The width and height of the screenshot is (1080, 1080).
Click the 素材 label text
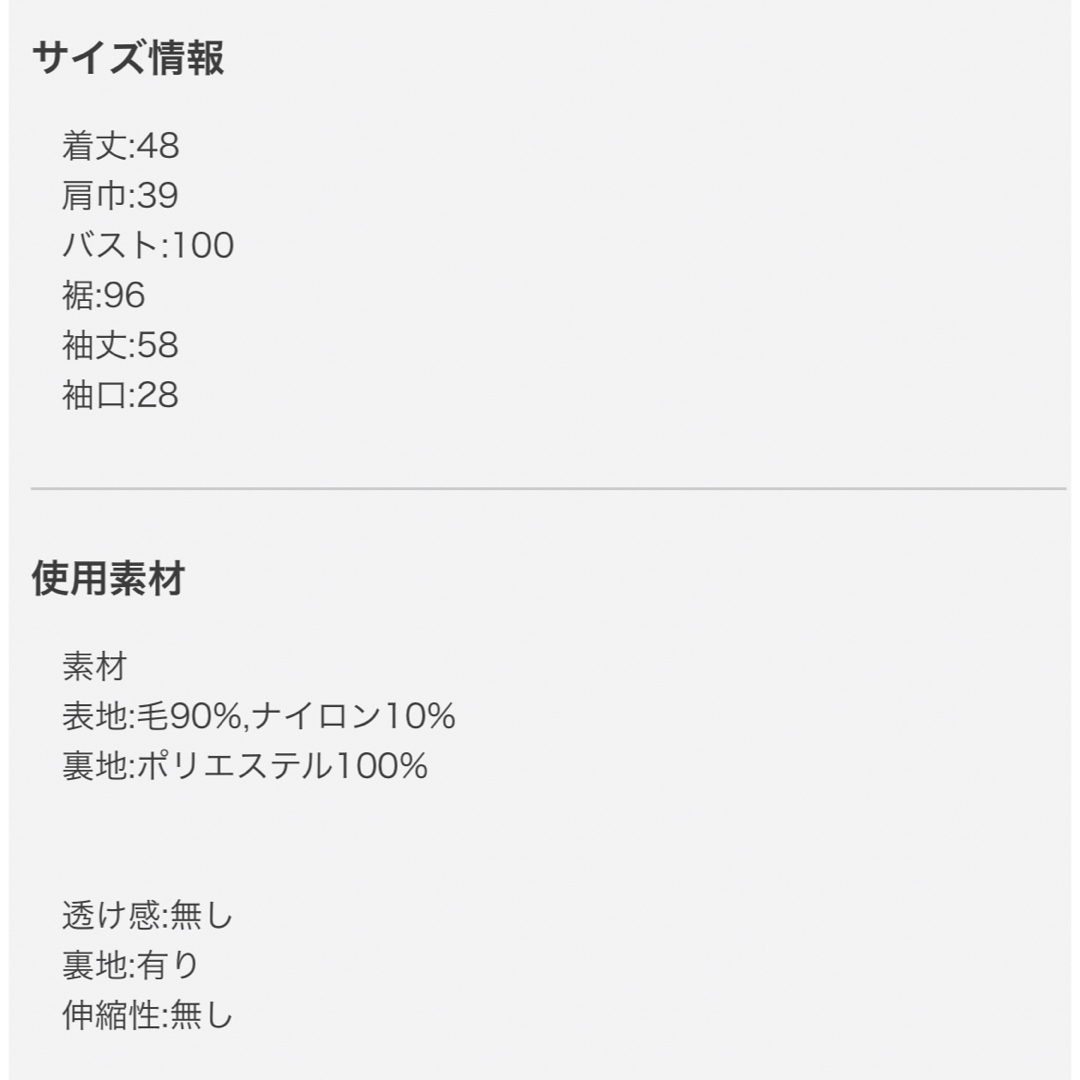pyautogui.click(x=95, y=667)
